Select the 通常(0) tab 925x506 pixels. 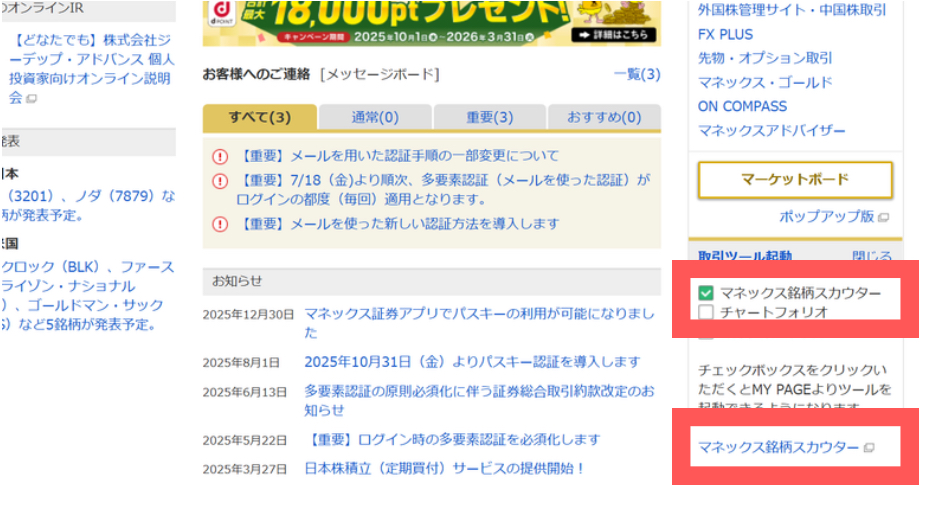[x=375, y=118]
